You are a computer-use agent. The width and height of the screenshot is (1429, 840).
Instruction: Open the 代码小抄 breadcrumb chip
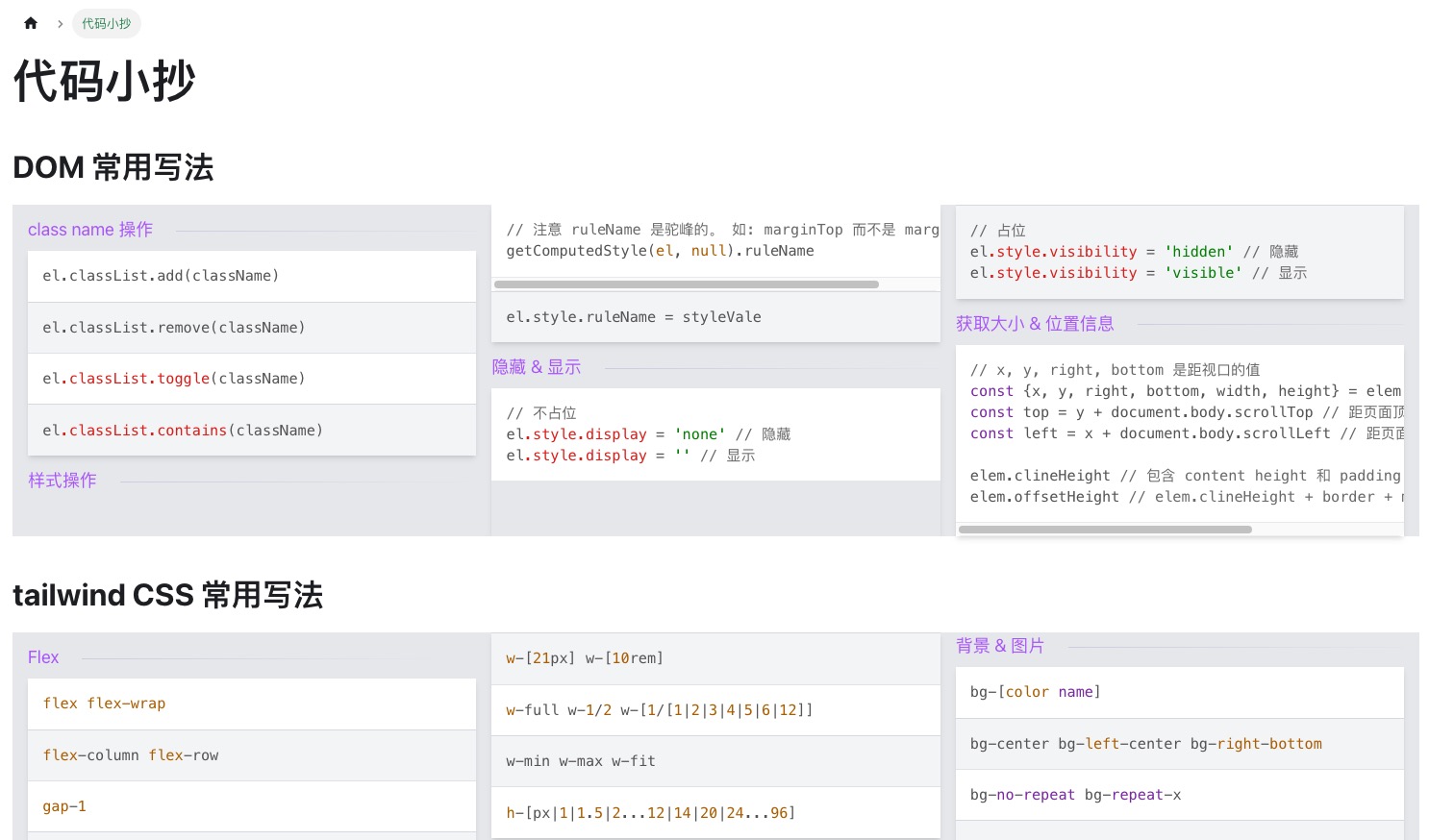107,23
